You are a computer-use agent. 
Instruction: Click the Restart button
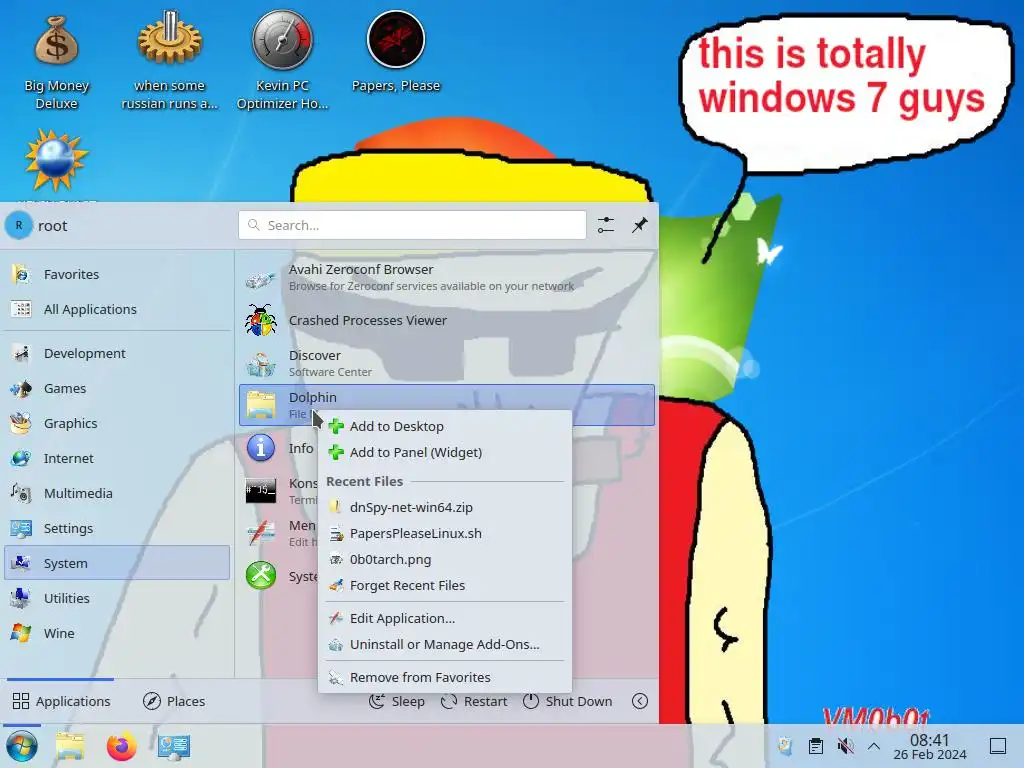[x=474, y=701]
